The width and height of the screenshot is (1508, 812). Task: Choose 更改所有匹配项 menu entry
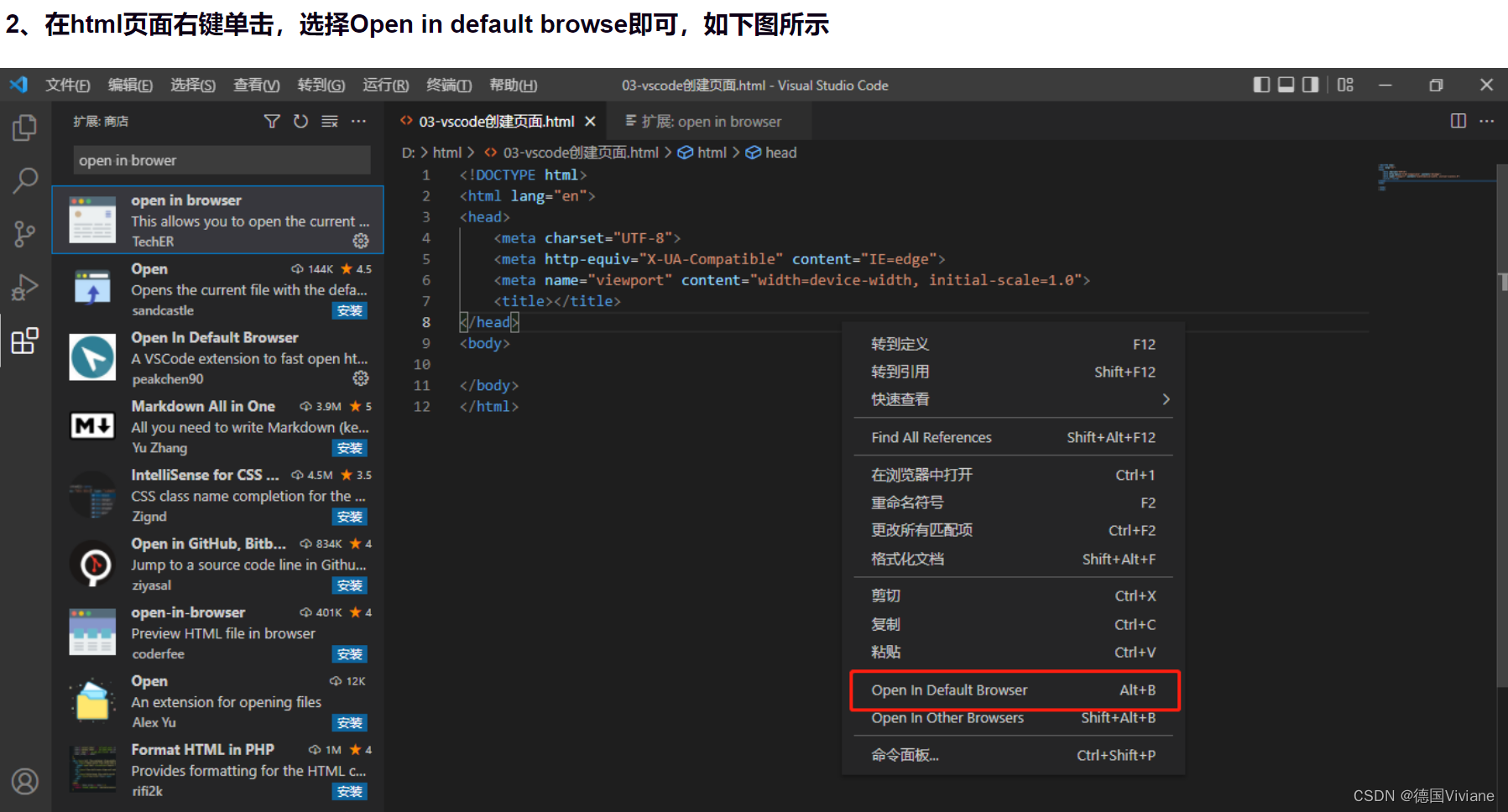[1013, 530]
